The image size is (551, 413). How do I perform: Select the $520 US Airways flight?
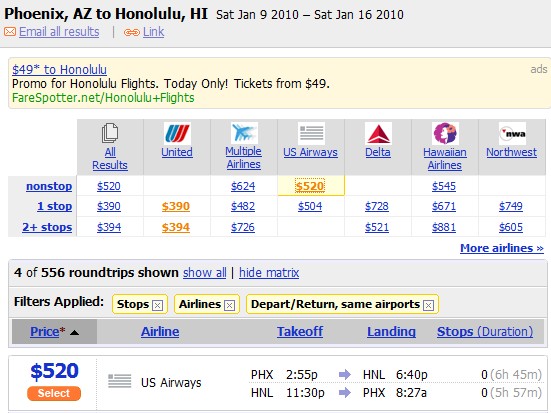point(54,393)
